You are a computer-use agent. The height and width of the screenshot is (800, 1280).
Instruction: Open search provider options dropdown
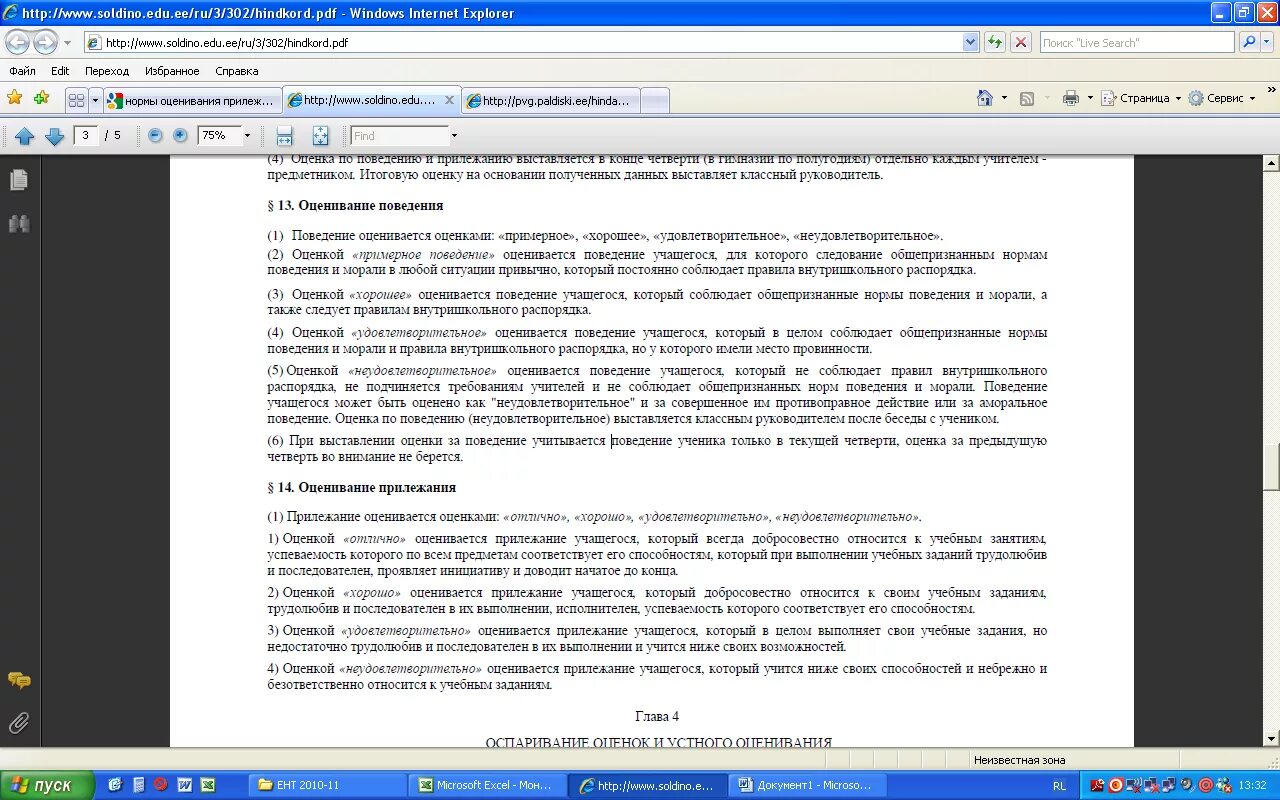click(x=1267, y=43)
